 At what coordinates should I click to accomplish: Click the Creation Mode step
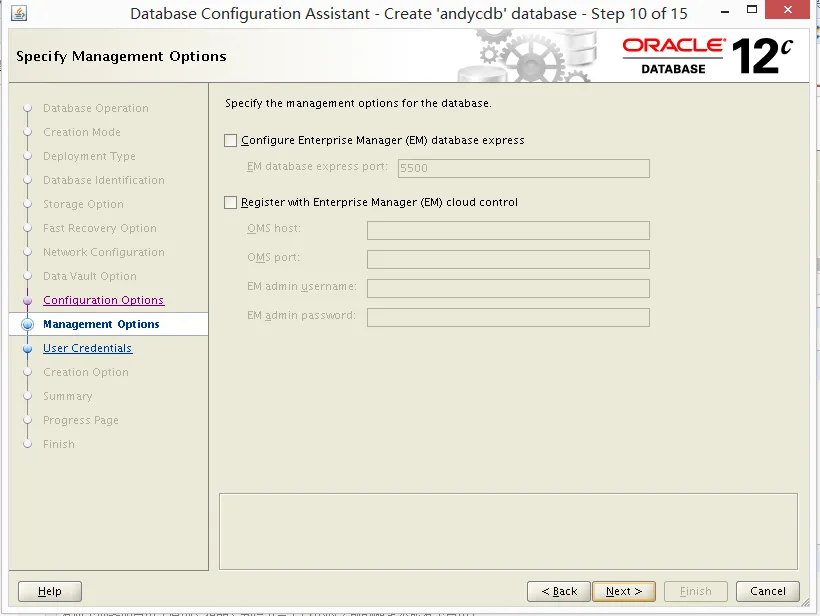[82, 132]
